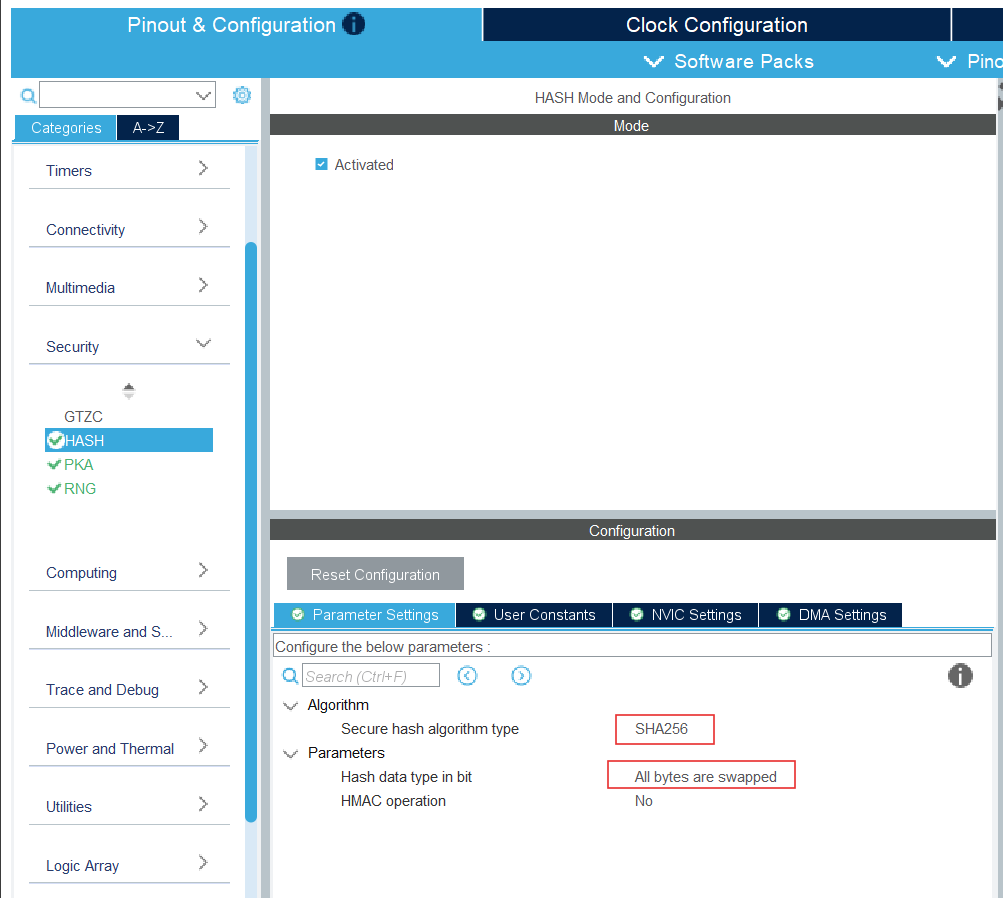Click the info icon beside Pinout & Configuration
This screenshot has width=1003, height=898.
coord(353,24)
